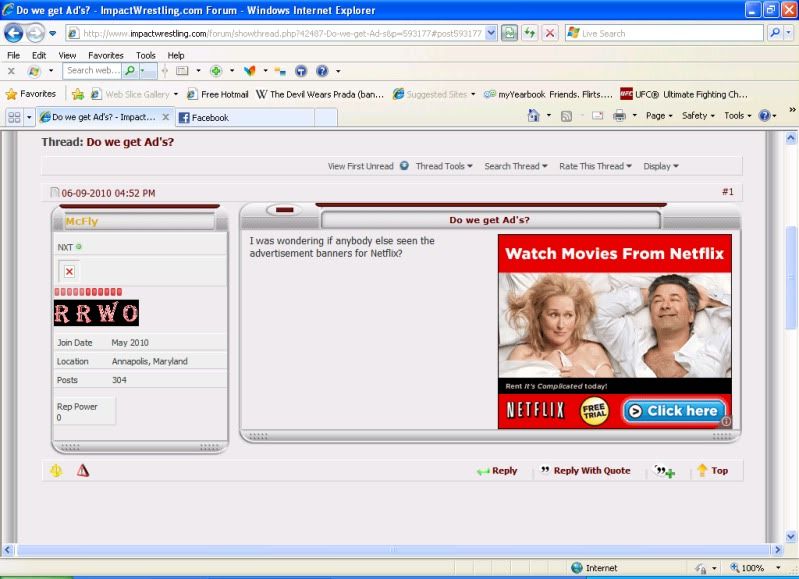799x579 pixels.
Task: Click the Reply button
Action: click(497, 470)
